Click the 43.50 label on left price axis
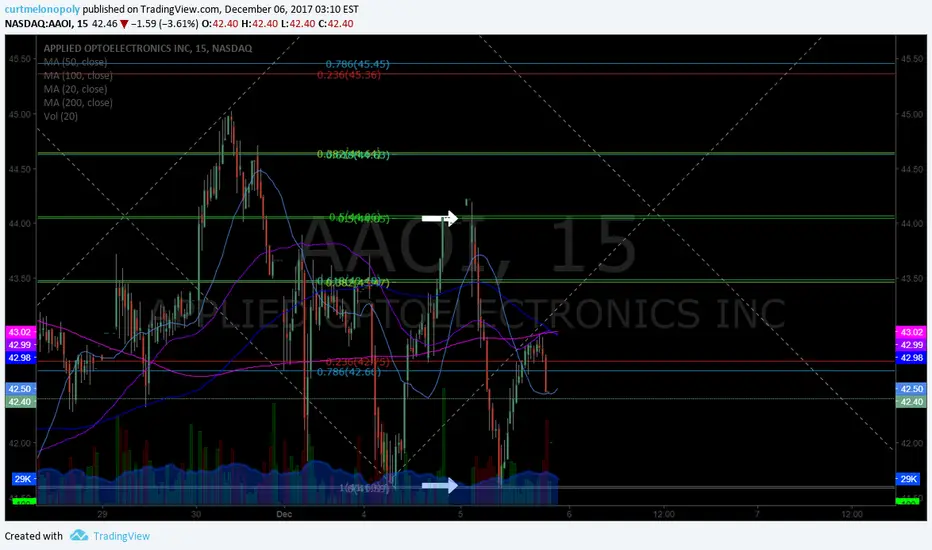Viewport: 932px width, 550px height. point(20,279)
